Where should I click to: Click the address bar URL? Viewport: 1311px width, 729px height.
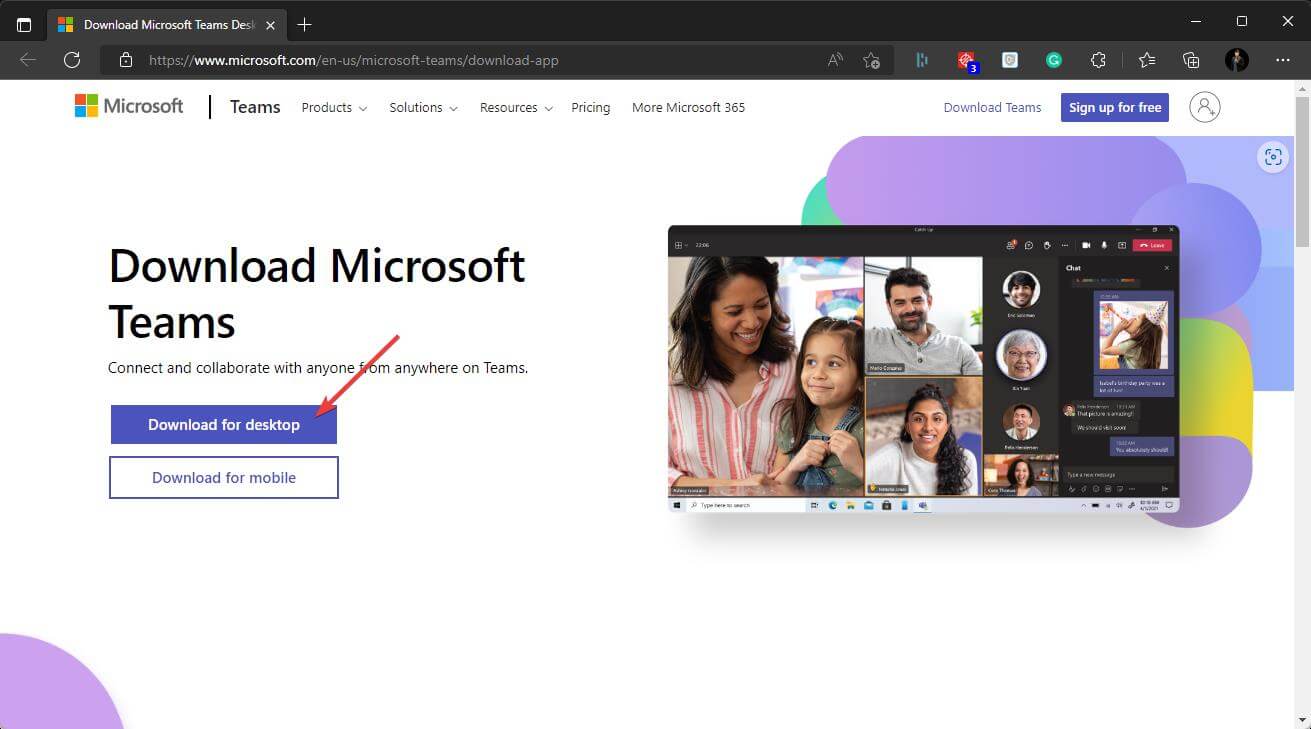pyautogui.click(x=354, y=60)
